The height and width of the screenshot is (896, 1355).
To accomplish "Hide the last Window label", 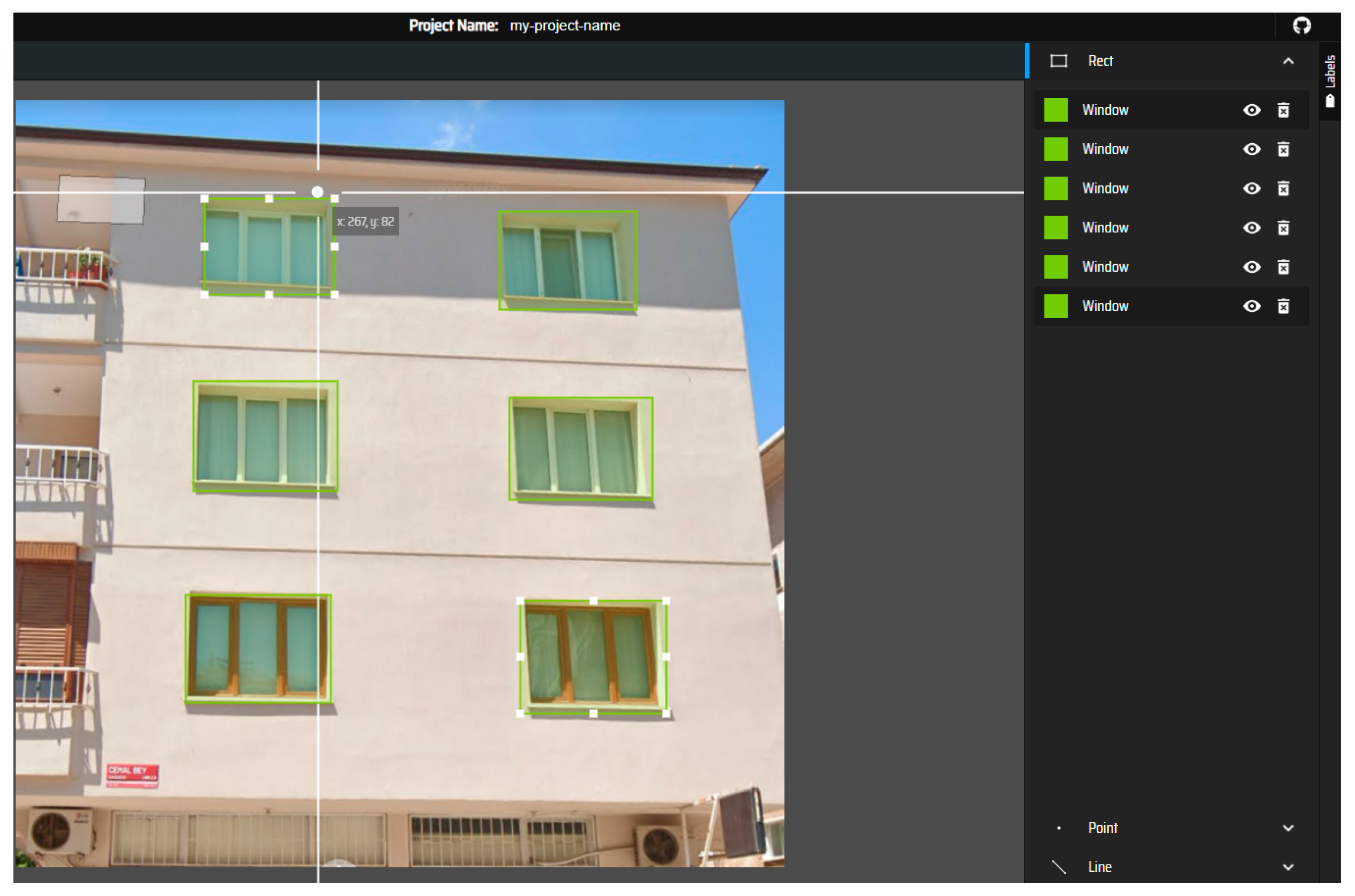I will tap(1252, 306).
